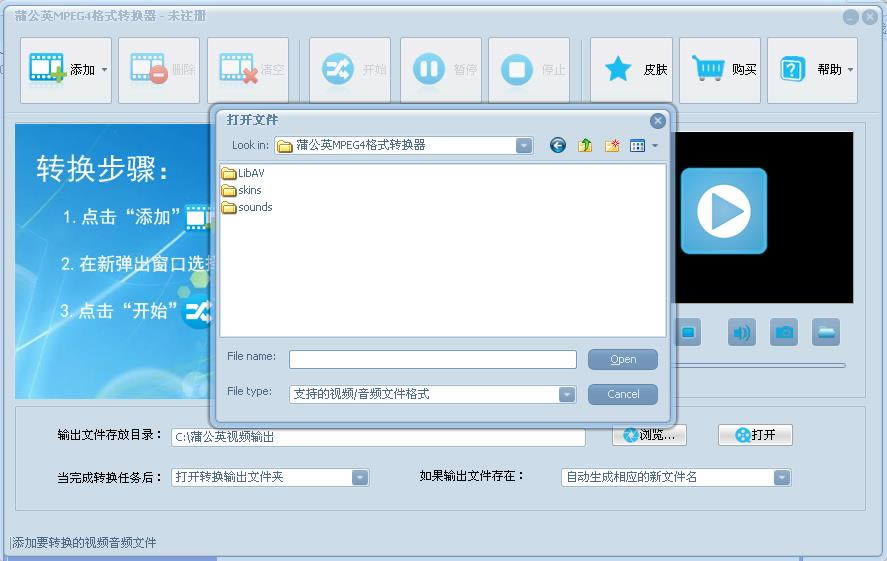Click the 清空 (Clear) toolbar button
This screenshot has width=887, height=561.
(x=248, y=70)
